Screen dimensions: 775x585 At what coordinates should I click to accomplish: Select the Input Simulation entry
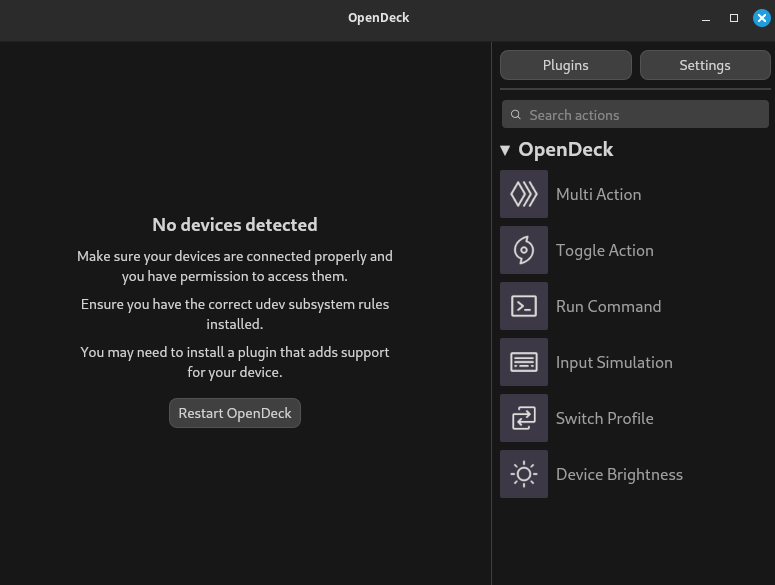click(614, 362)
